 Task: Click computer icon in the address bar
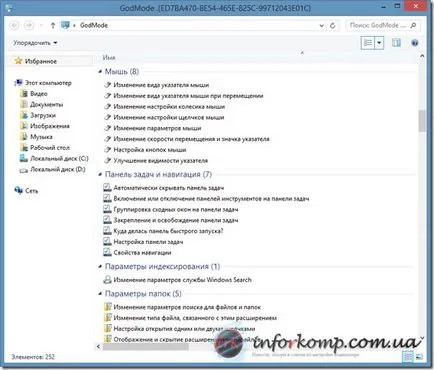pos(65,25)
